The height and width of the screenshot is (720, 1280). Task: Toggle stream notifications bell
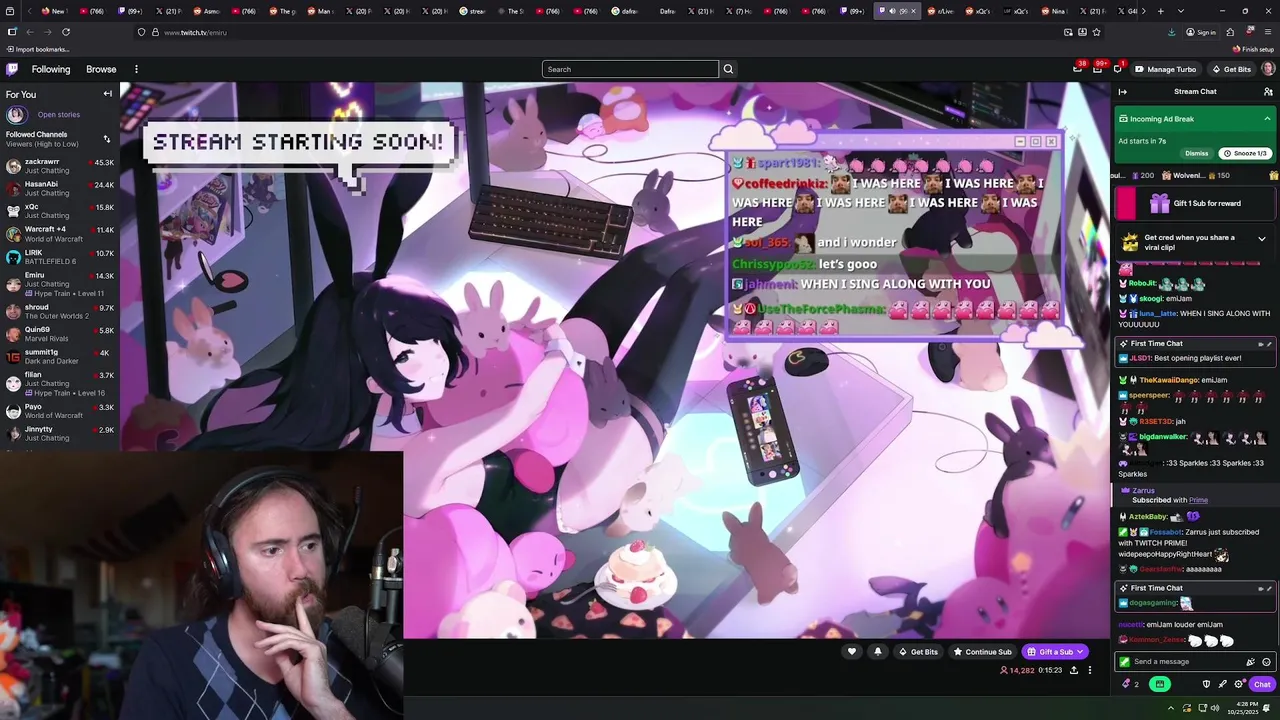(x=878, y=652)
